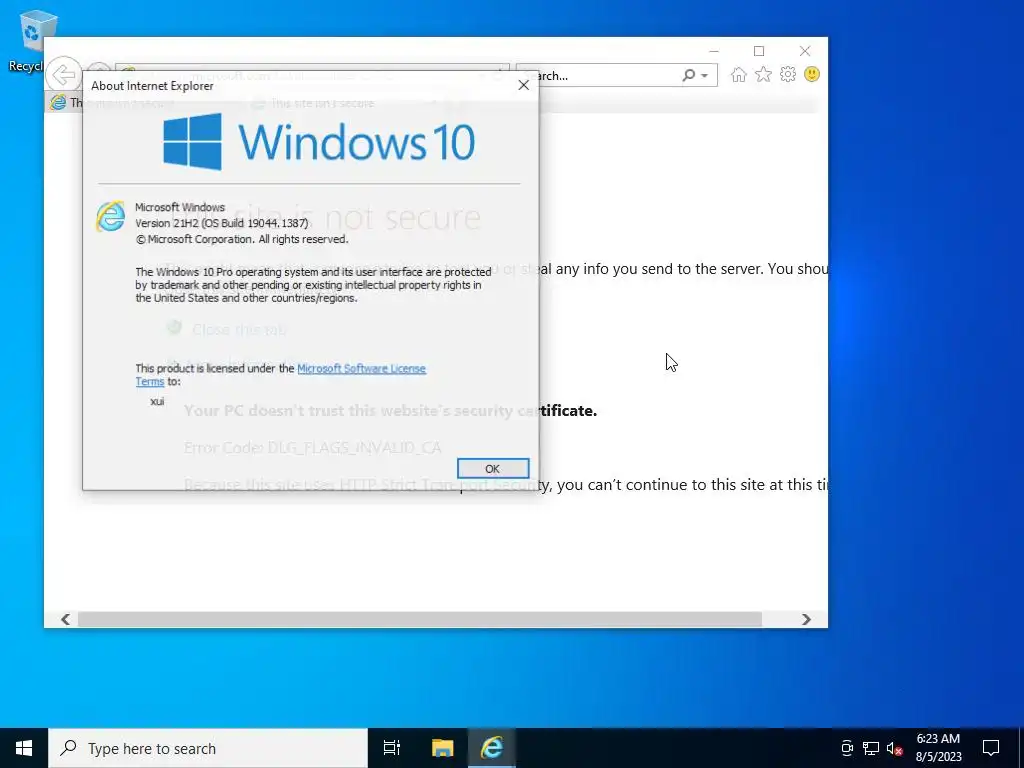The image size is (1024, 768).
Task: Click the scroll left arrow of horizontal scrollbar
Action: pos(65,619)
